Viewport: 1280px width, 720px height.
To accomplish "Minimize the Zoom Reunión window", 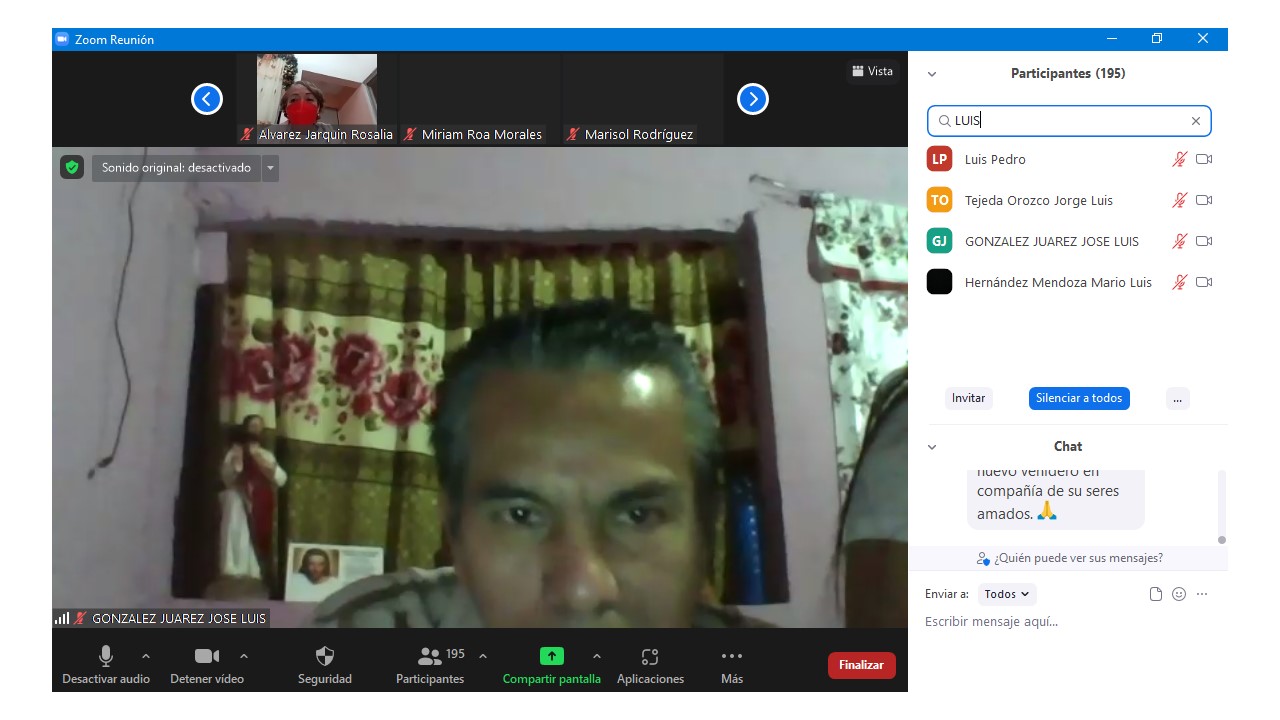I will (1112, 39).
